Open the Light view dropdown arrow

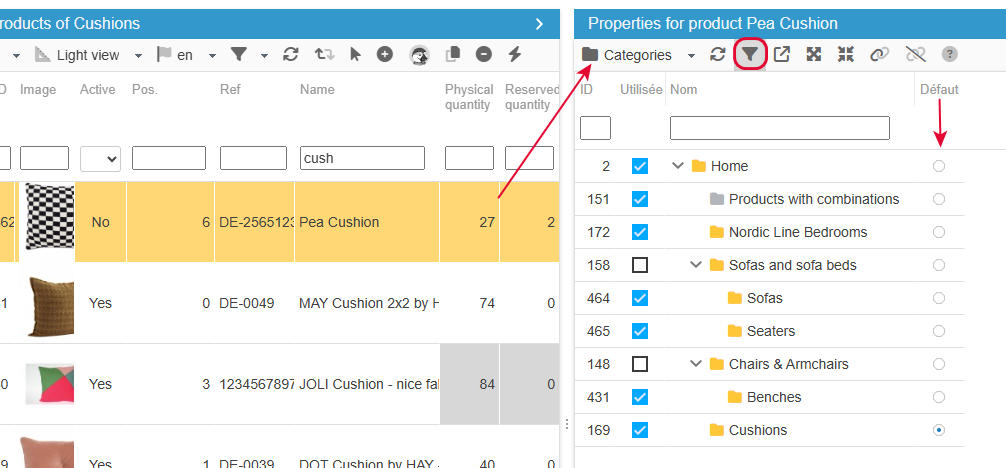pyautogui.click(x=138, y=56)
